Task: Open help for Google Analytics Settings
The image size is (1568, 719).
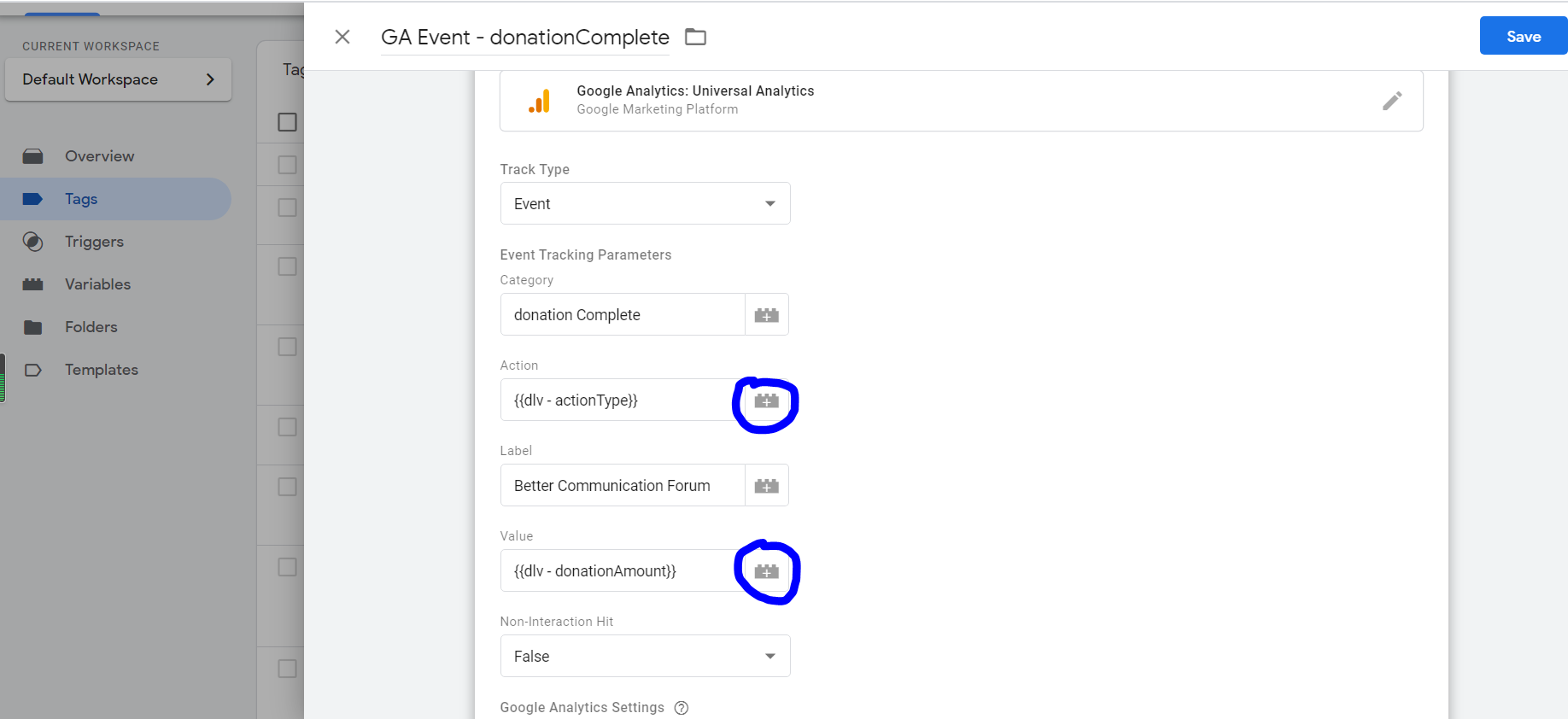Action: tap(682, 707)
